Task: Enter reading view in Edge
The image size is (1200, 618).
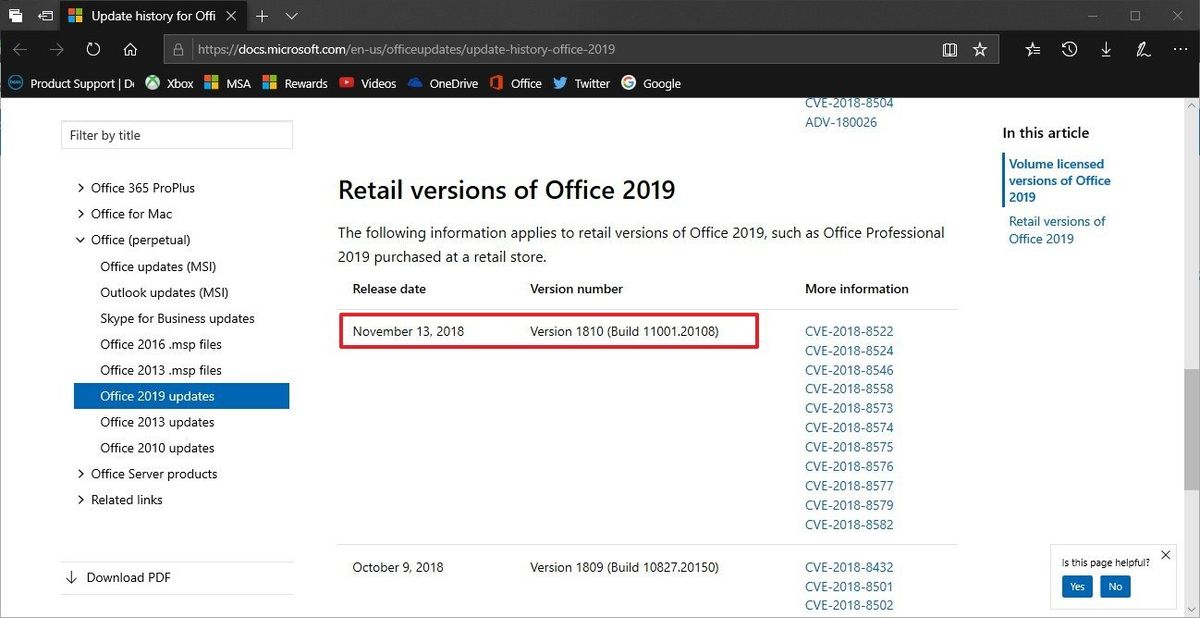Action: [x=949, y=48]
